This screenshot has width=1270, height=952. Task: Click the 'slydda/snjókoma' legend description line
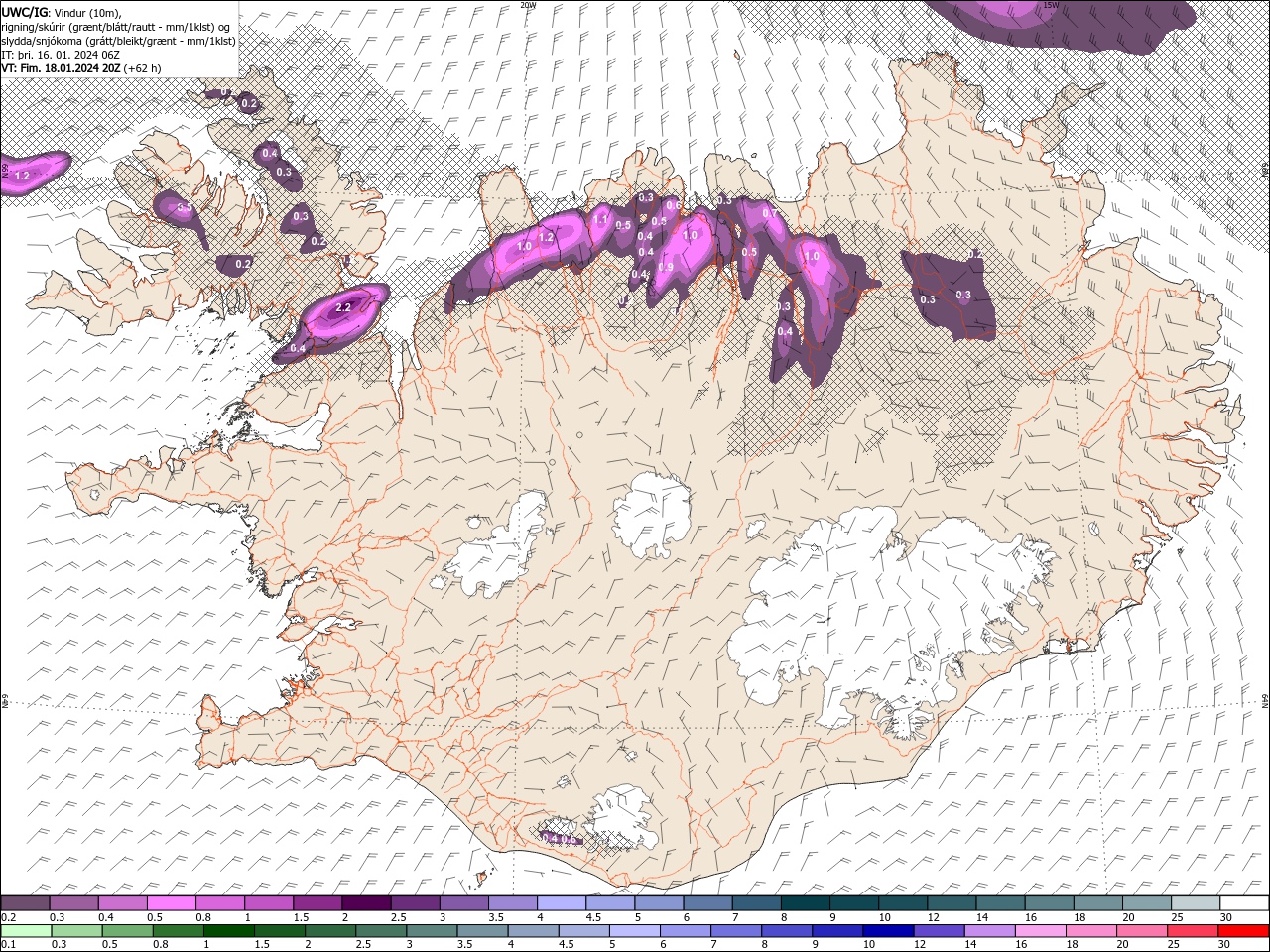coord(118,41)
